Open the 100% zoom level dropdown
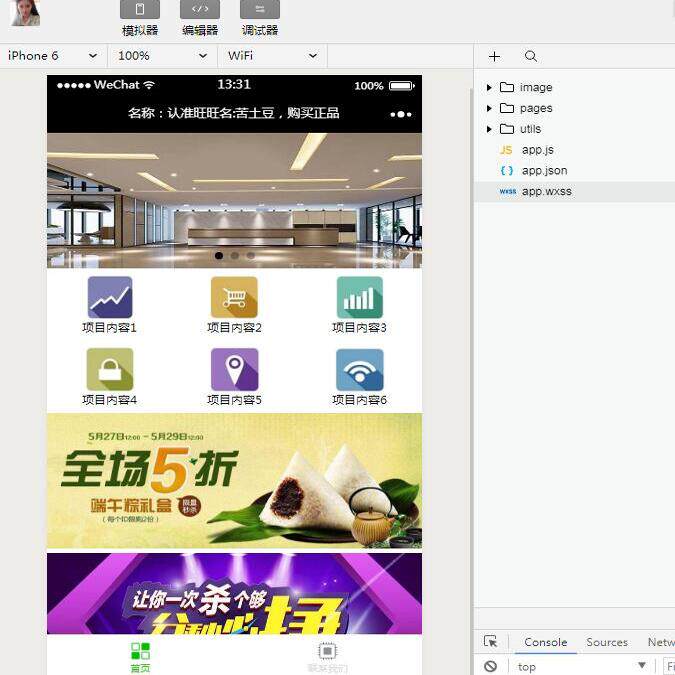 click(162, 56)
